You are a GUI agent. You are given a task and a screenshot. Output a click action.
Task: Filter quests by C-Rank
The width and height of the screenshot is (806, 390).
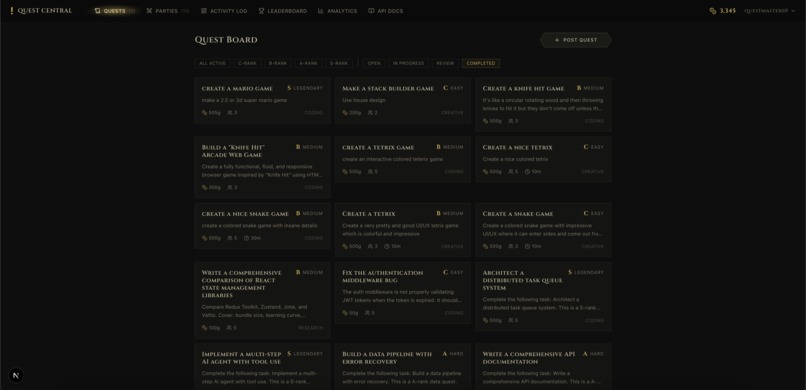[247, 63]
